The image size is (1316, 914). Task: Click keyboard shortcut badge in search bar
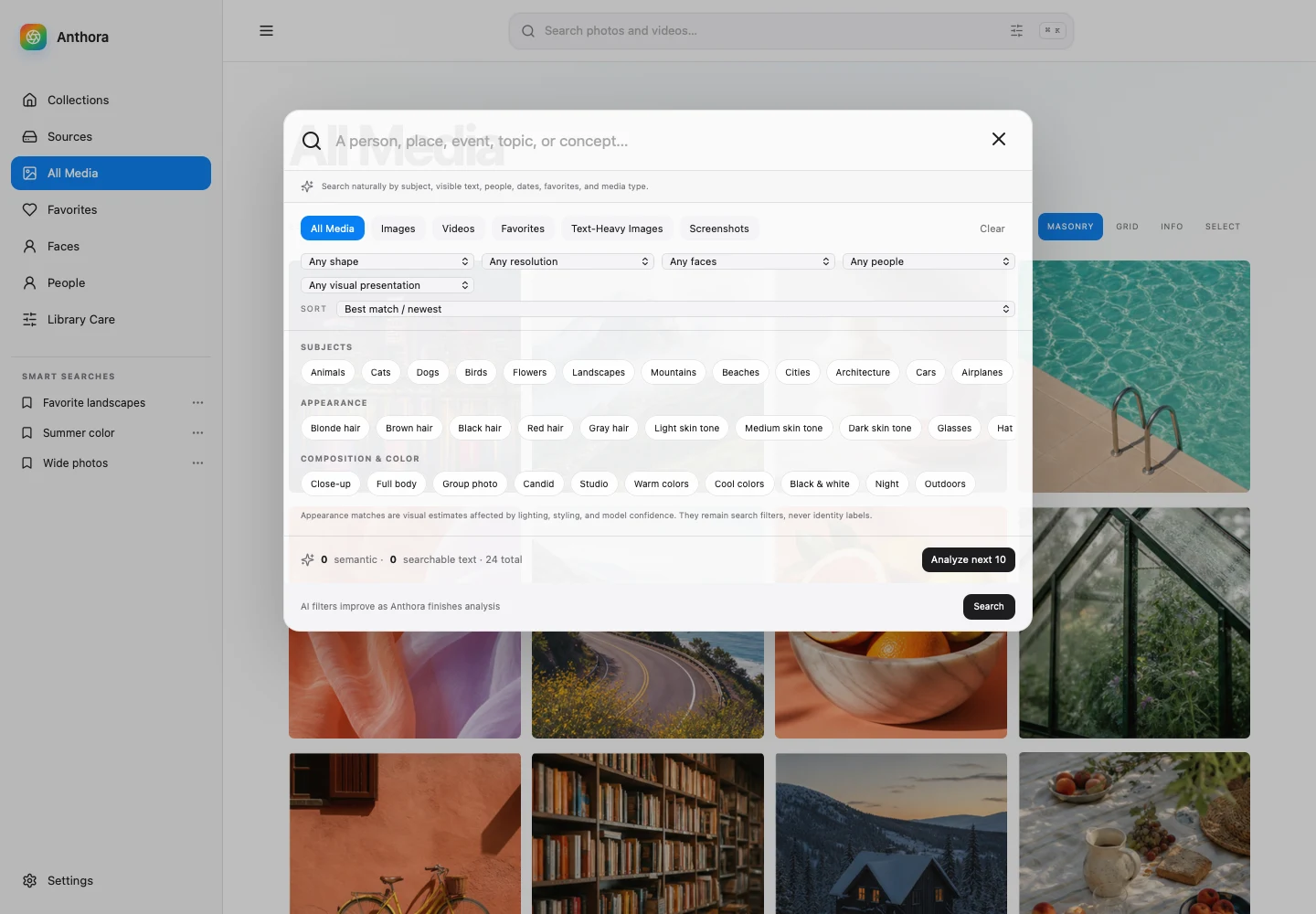click(1053, 31)
